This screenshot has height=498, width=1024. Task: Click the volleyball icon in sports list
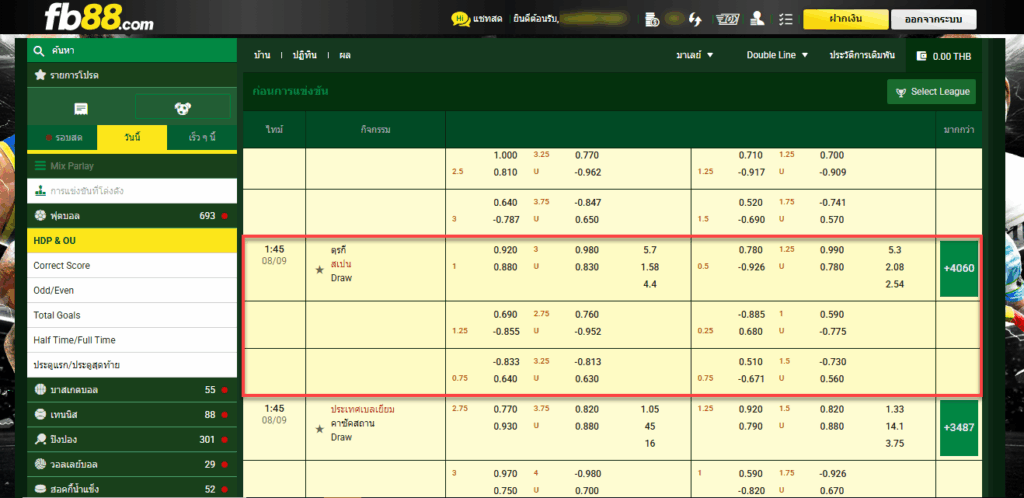(x=40, y=464)
